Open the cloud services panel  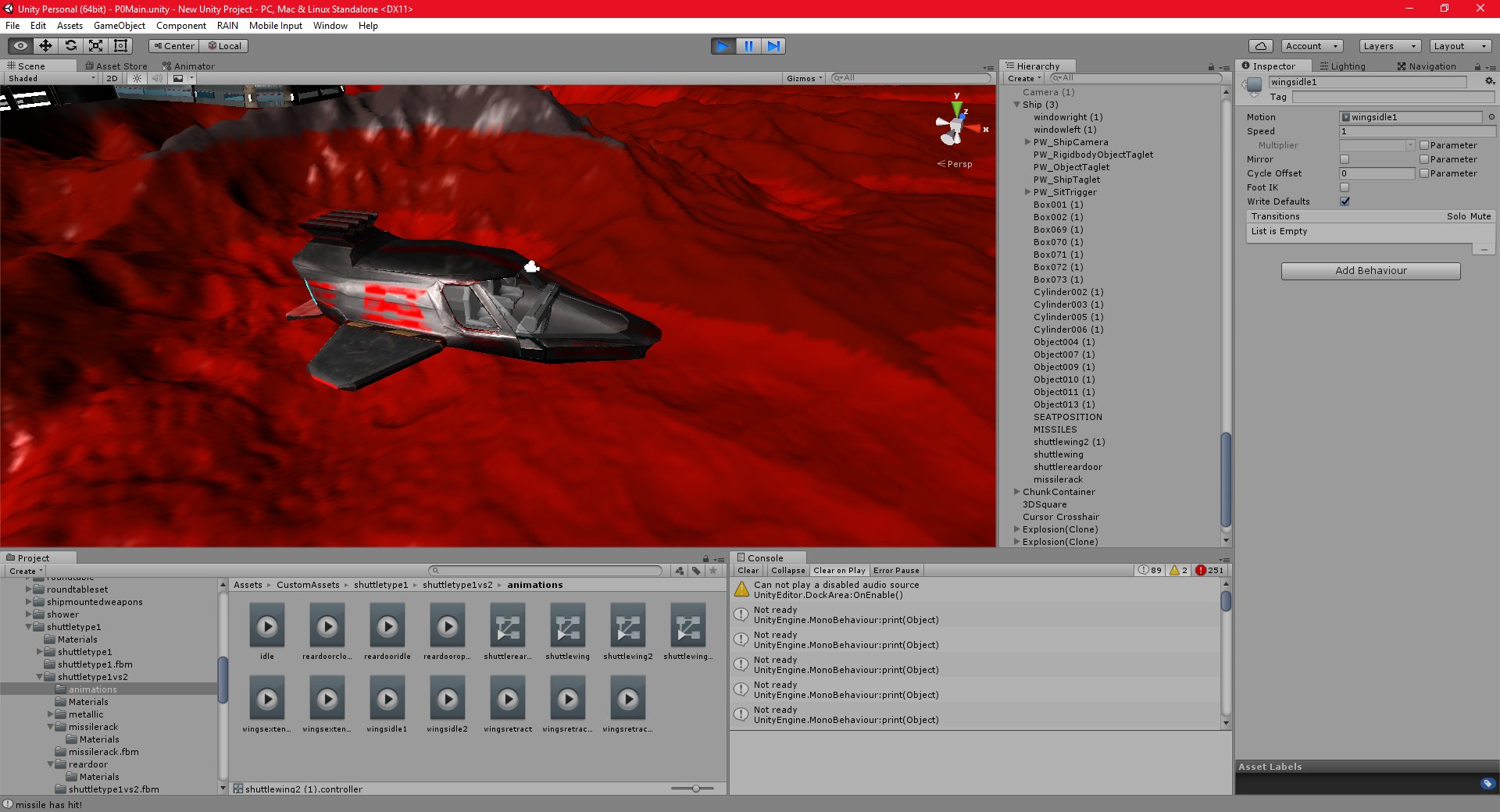click(1260, 46)
